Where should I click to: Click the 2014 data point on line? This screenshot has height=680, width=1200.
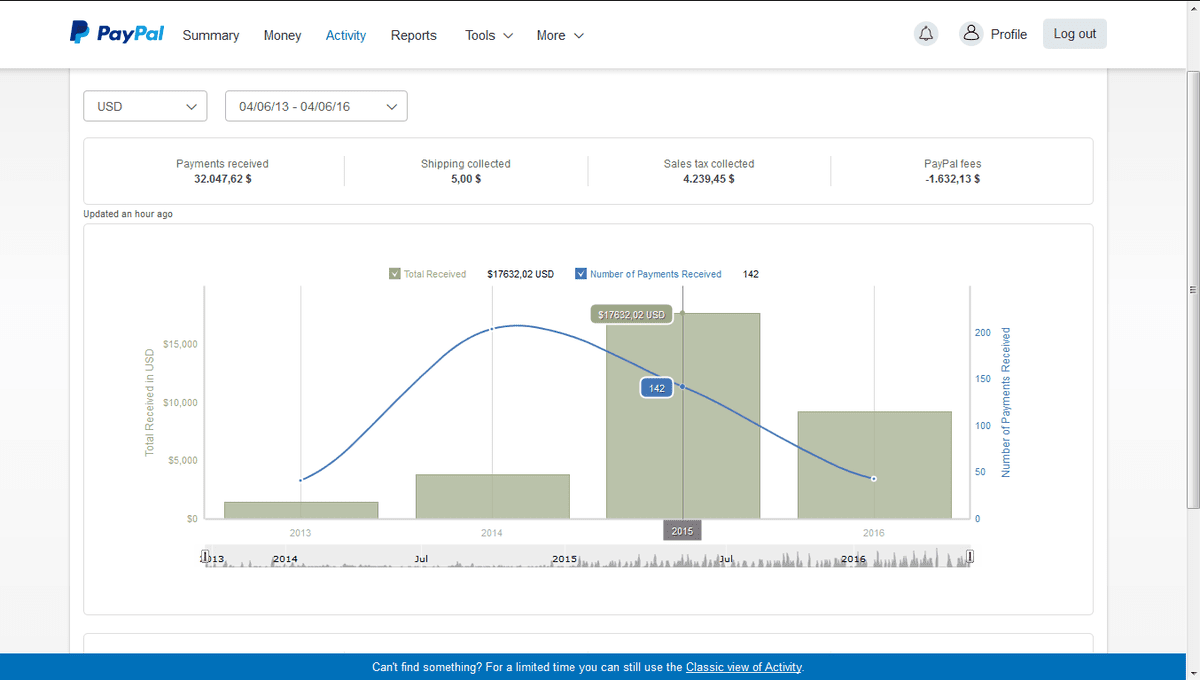pos(492,329)
